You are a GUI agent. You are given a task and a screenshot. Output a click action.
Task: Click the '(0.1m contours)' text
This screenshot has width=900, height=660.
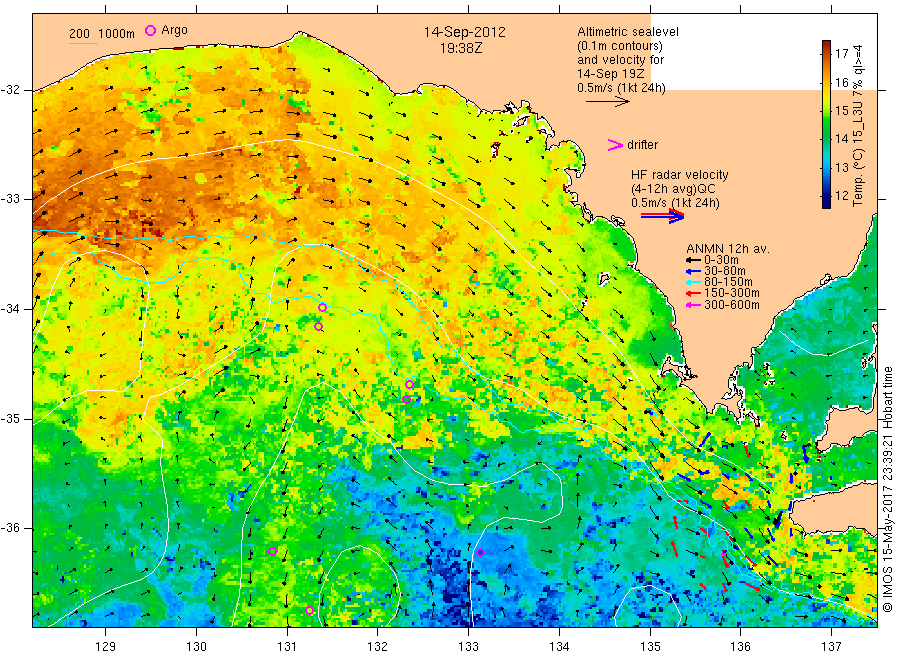pos(620,46)
